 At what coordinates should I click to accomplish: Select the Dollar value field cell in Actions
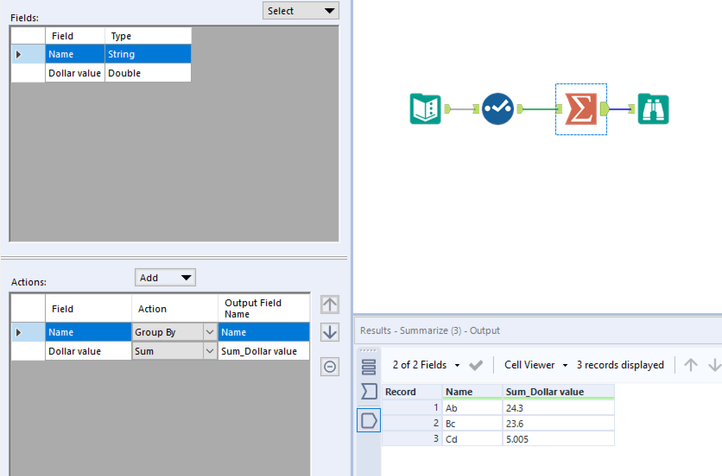tap(88, 351)
